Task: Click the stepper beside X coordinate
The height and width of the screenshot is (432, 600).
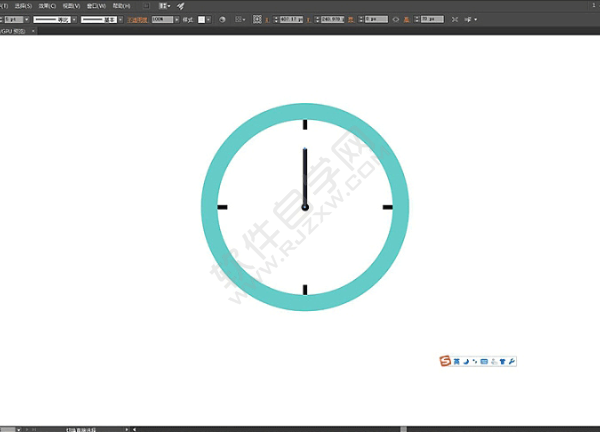Action: coord(276,19)
